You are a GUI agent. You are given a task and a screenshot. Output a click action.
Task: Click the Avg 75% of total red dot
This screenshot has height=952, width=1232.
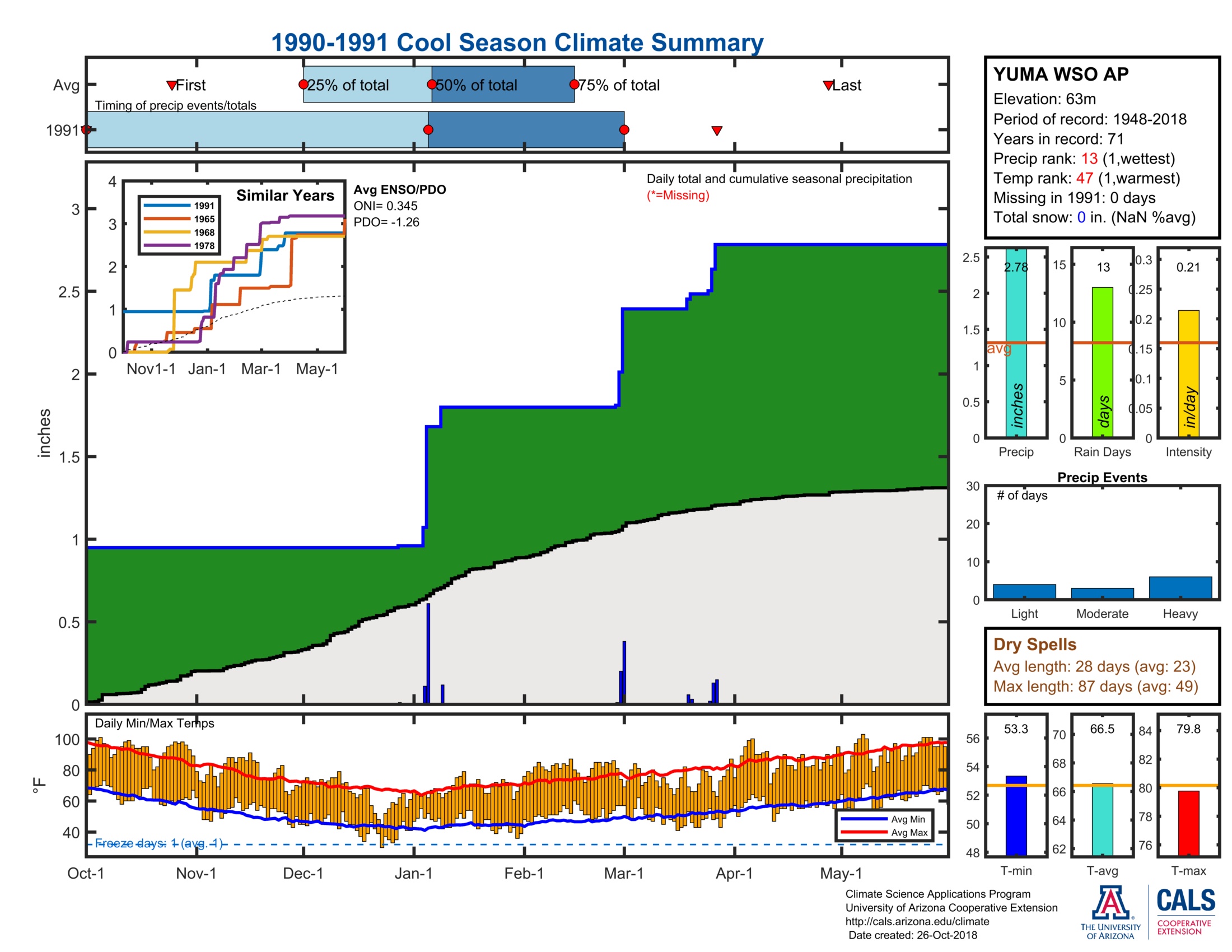574,85
